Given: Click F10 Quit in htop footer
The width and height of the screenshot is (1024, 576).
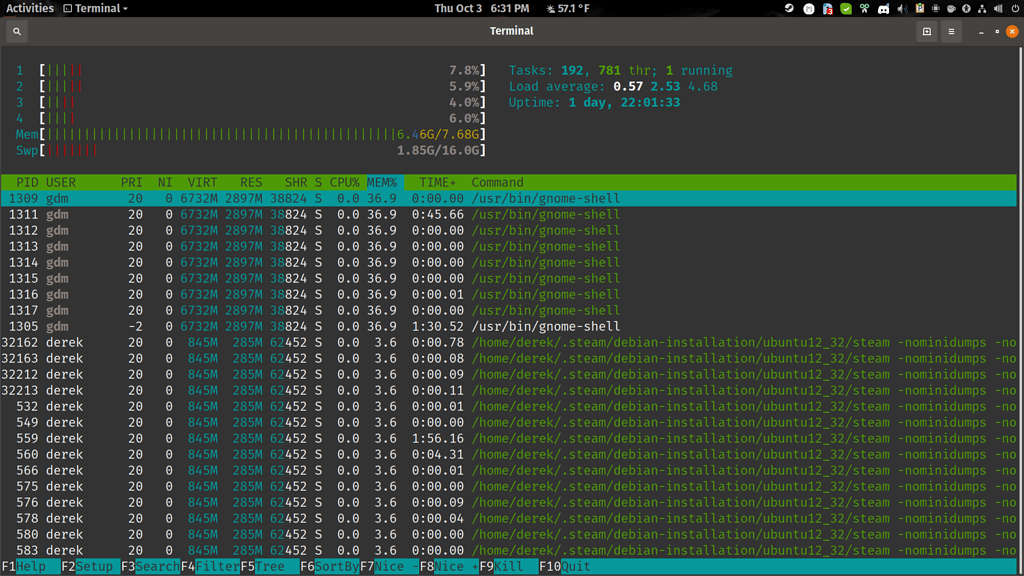Looking at the screenshot, I should coord(566,566).
